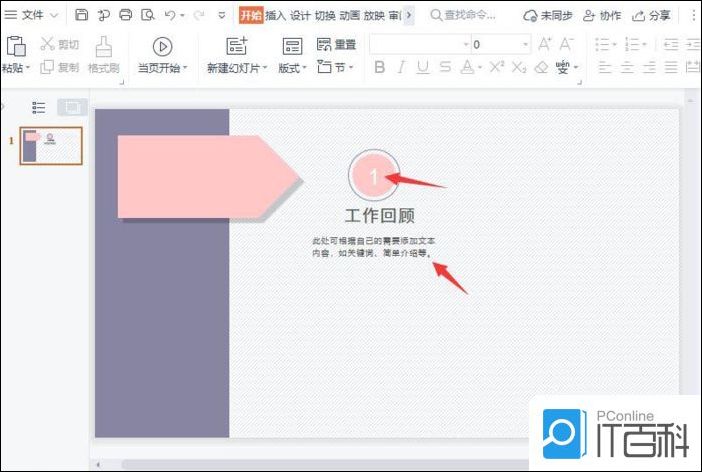This screenshot has width=702, height=472.
Task: Redo the last action
Action: tap(198, 15)
